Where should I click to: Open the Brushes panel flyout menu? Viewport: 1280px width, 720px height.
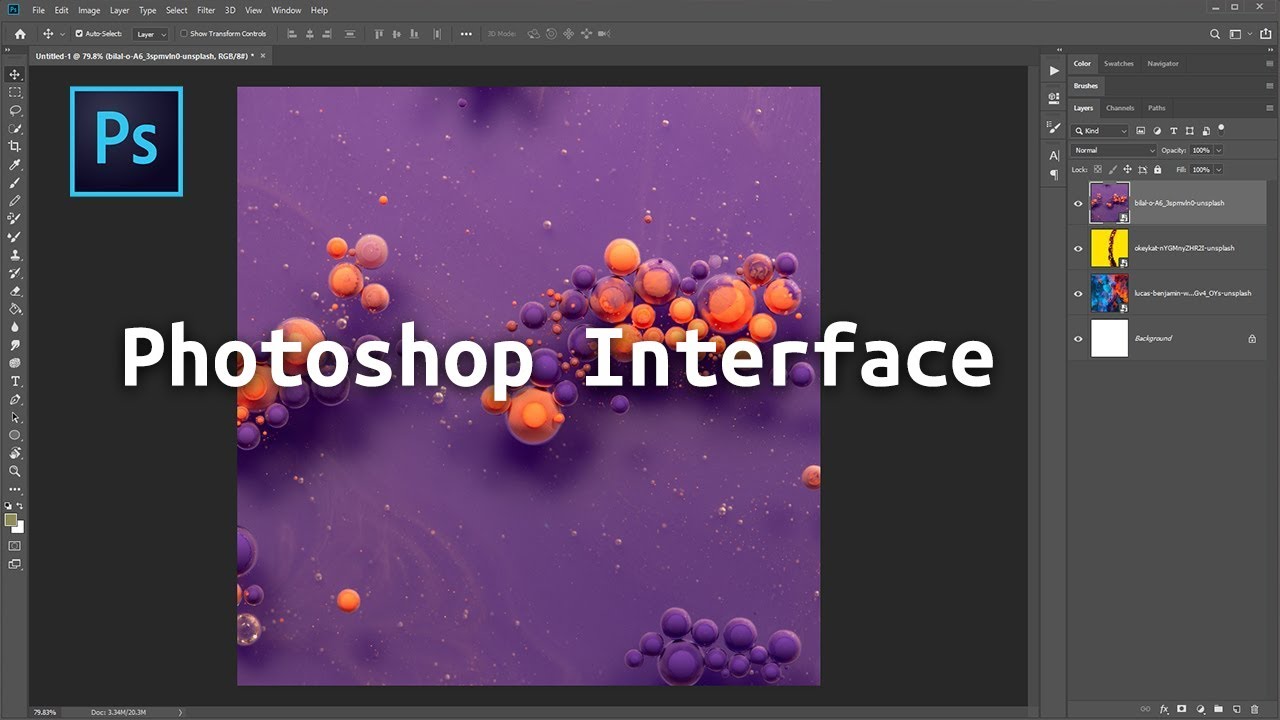1269,86
